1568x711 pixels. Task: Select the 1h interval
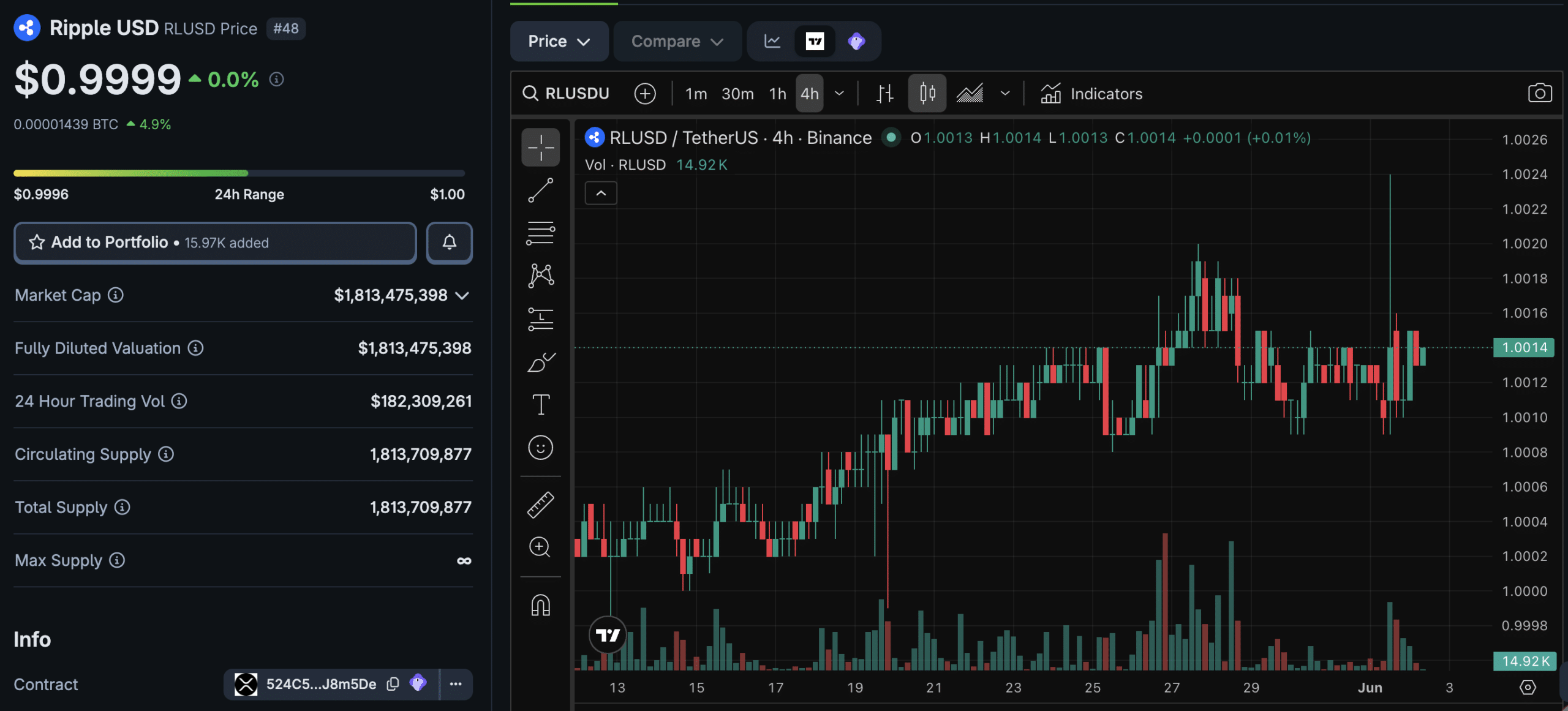pos(777,94)
